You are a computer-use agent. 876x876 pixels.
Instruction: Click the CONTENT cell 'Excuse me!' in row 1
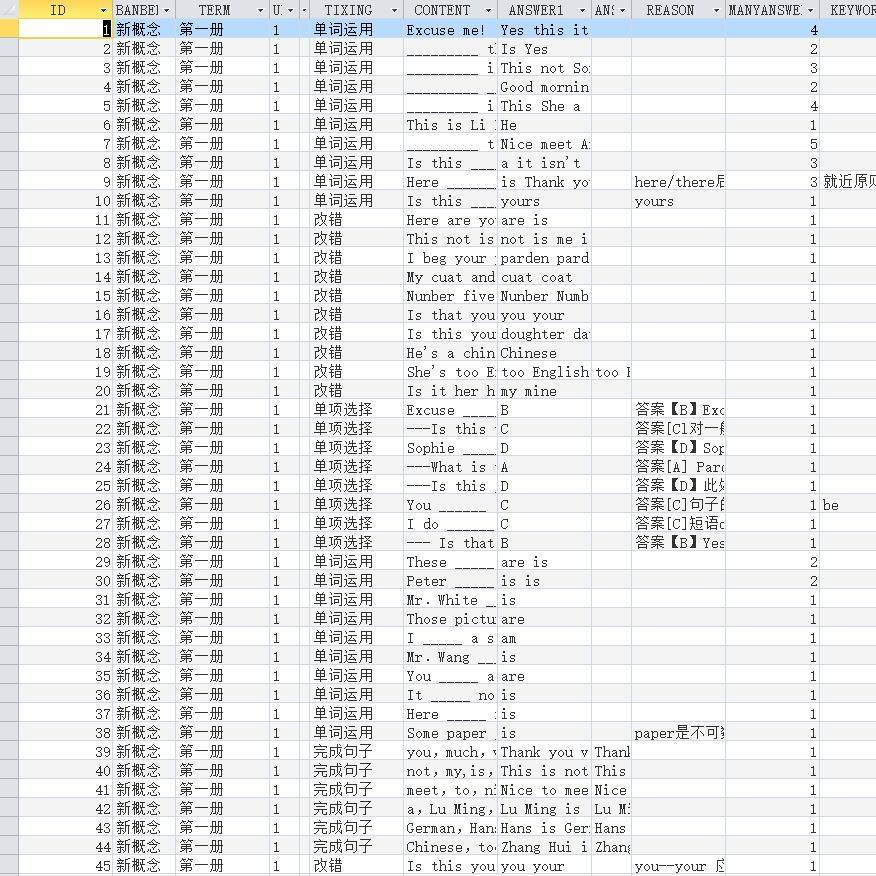pyautogui.click(x=450, y=30)
